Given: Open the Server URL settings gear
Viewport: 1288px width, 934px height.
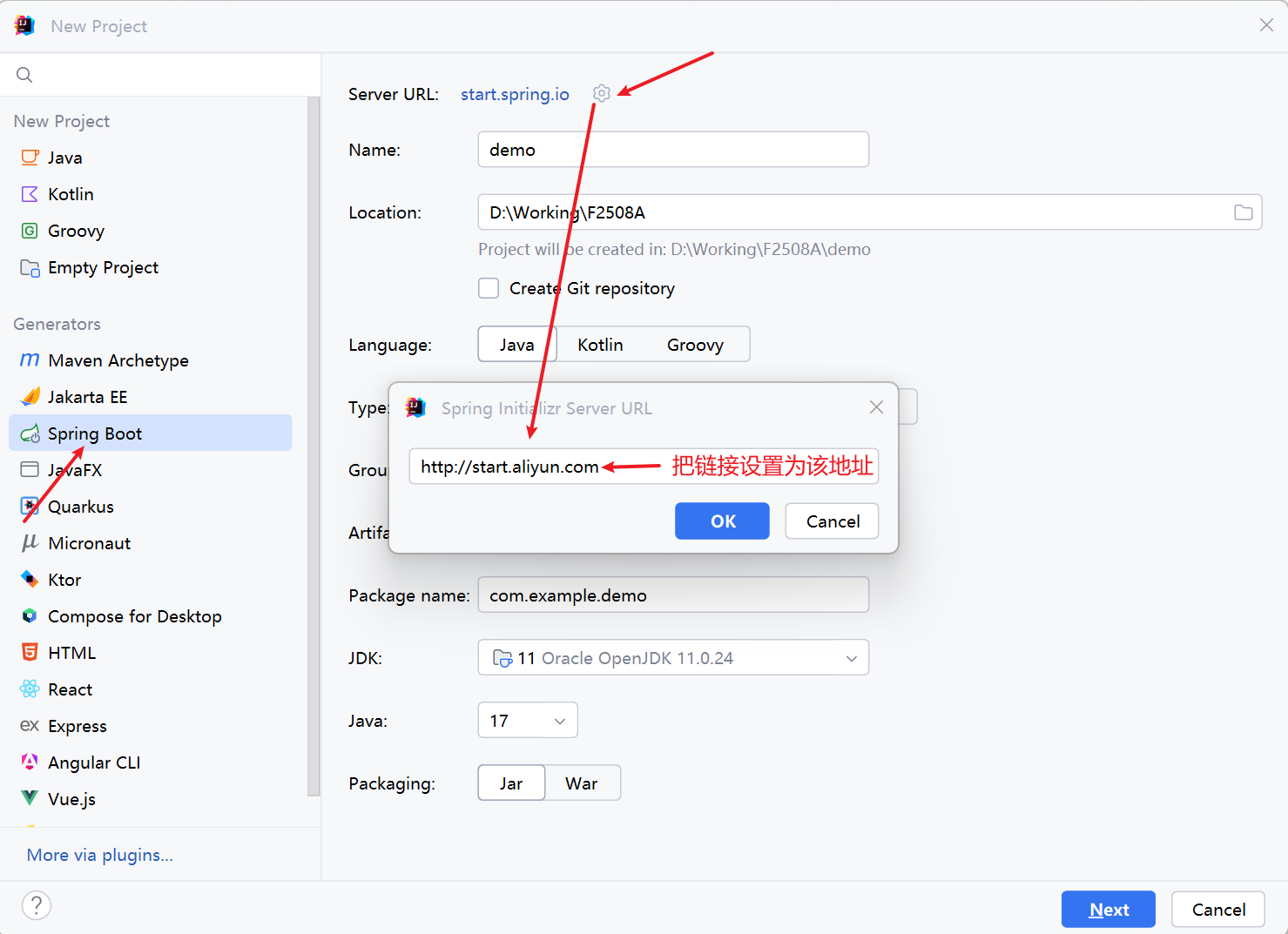Looking at the screenshot, I should [601, 93].
